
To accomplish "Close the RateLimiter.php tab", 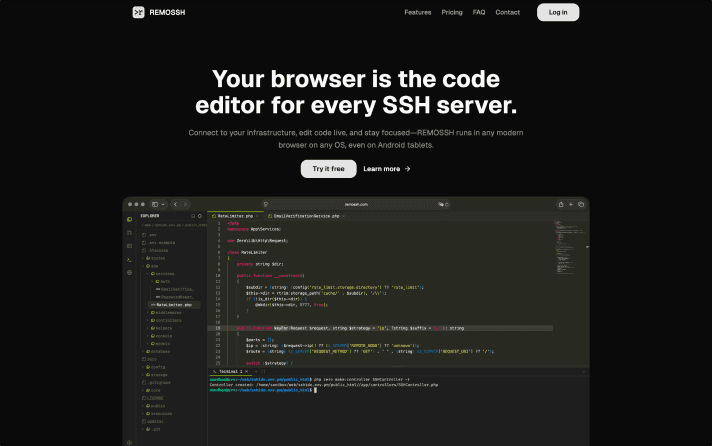I will pos(257,216).
